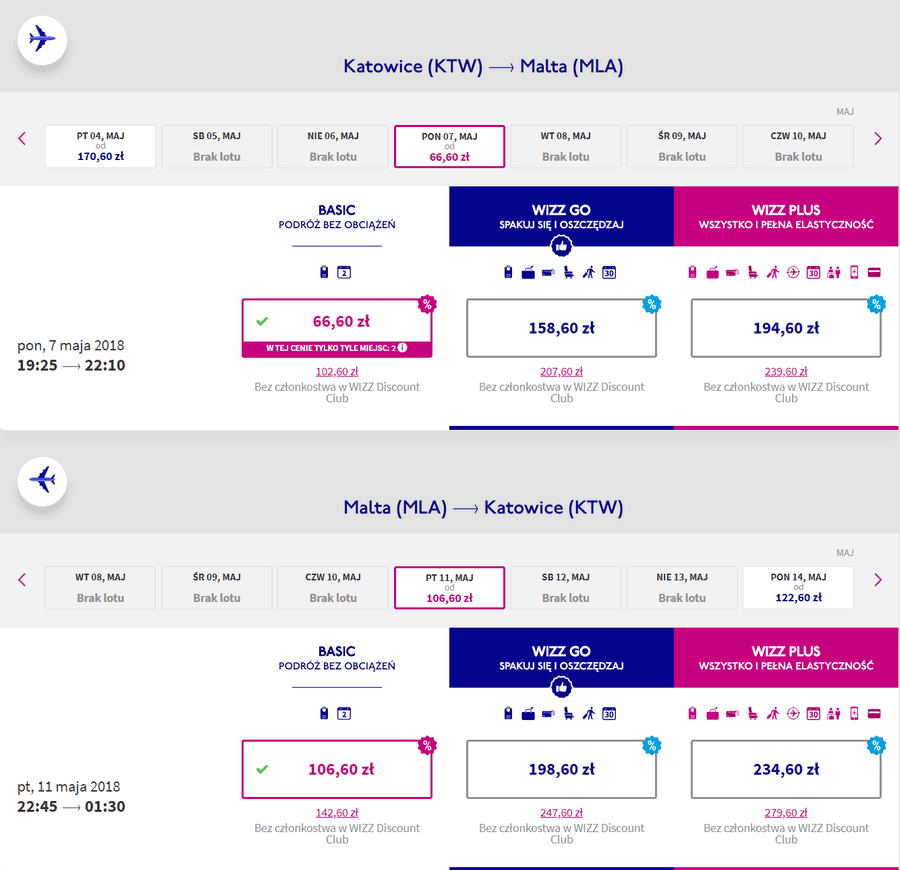Click return non-member price 279,60 zł link
900x870 pixels.
pos(786,813)
